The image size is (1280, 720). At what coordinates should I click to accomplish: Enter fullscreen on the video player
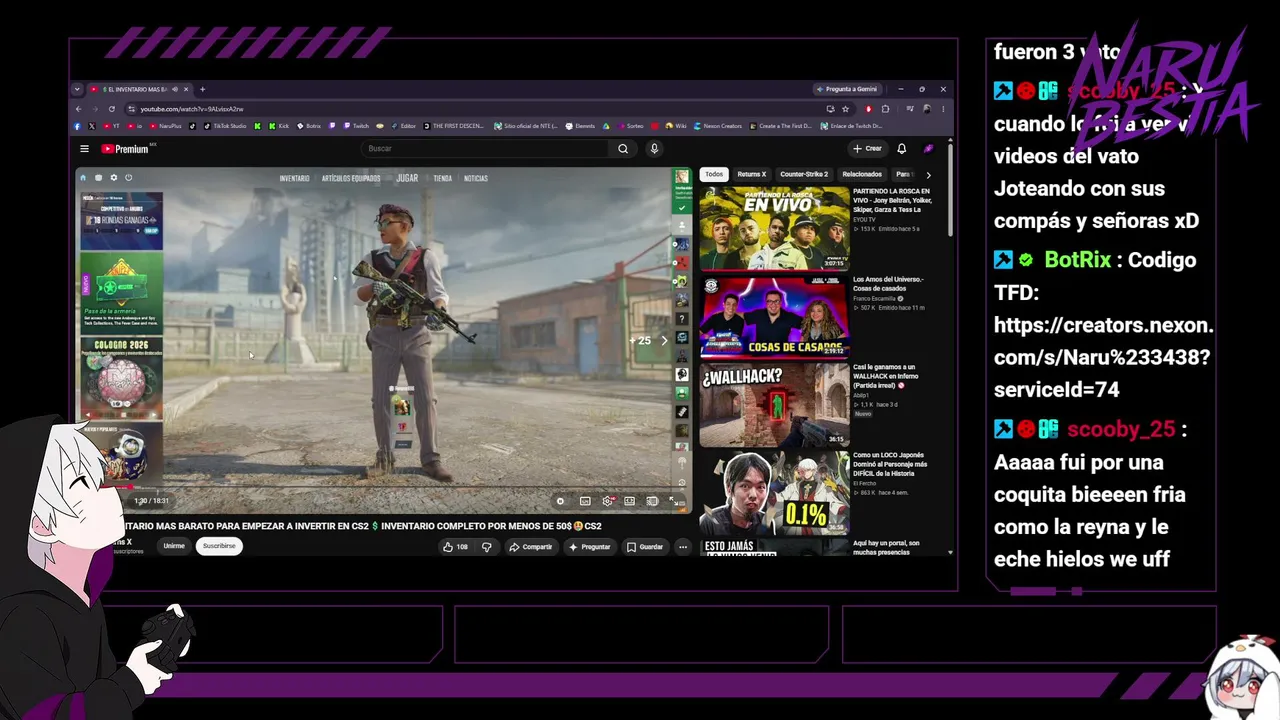point(674,501)
